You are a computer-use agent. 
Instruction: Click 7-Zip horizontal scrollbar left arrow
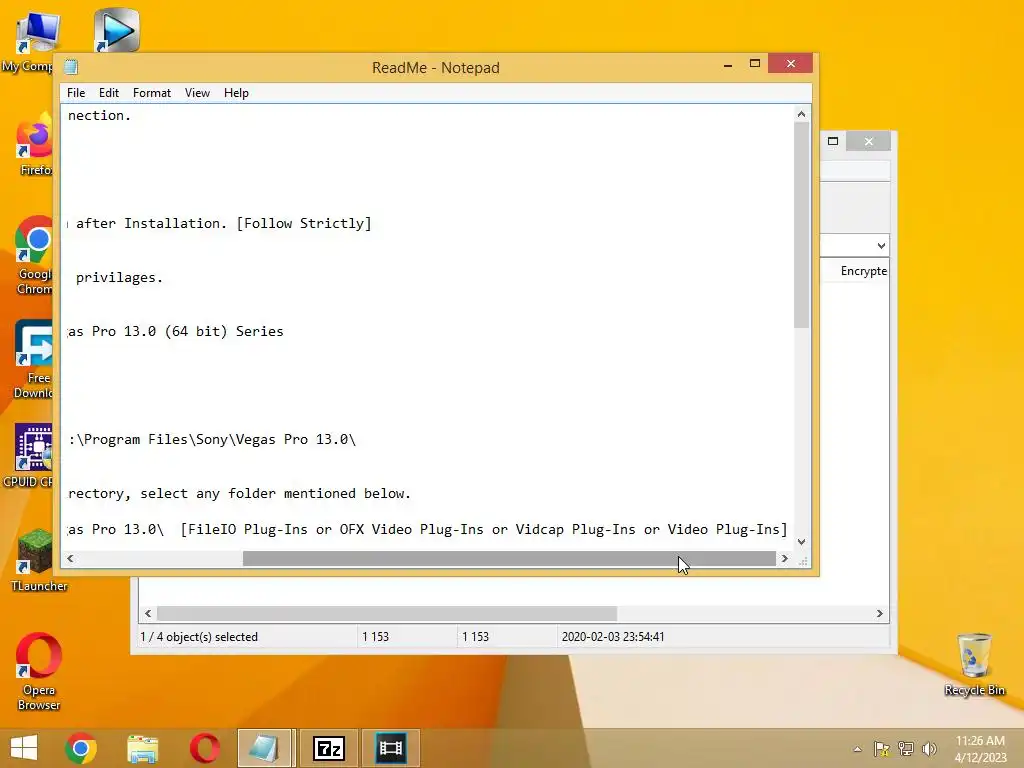coord(148,613)
